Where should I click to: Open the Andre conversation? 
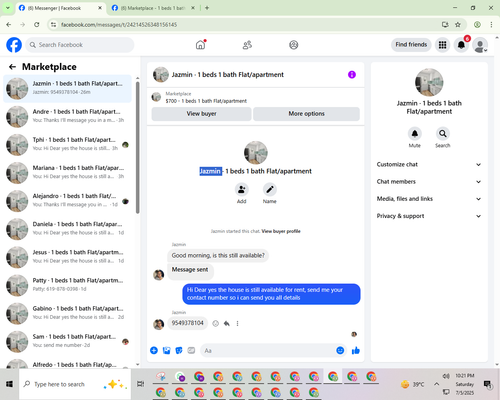click(x=67, y=116)
